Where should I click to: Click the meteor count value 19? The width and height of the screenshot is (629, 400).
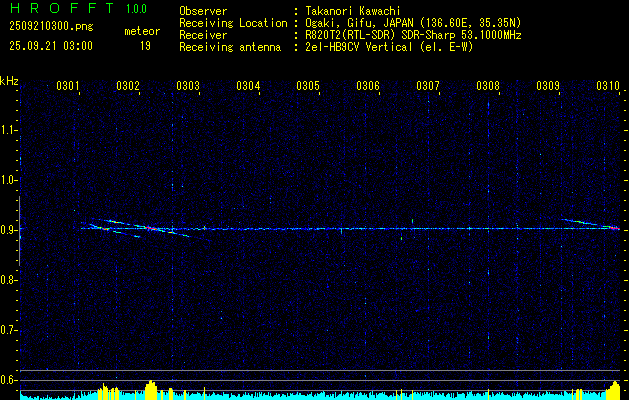pyautogui.click(x=145, y=46)
